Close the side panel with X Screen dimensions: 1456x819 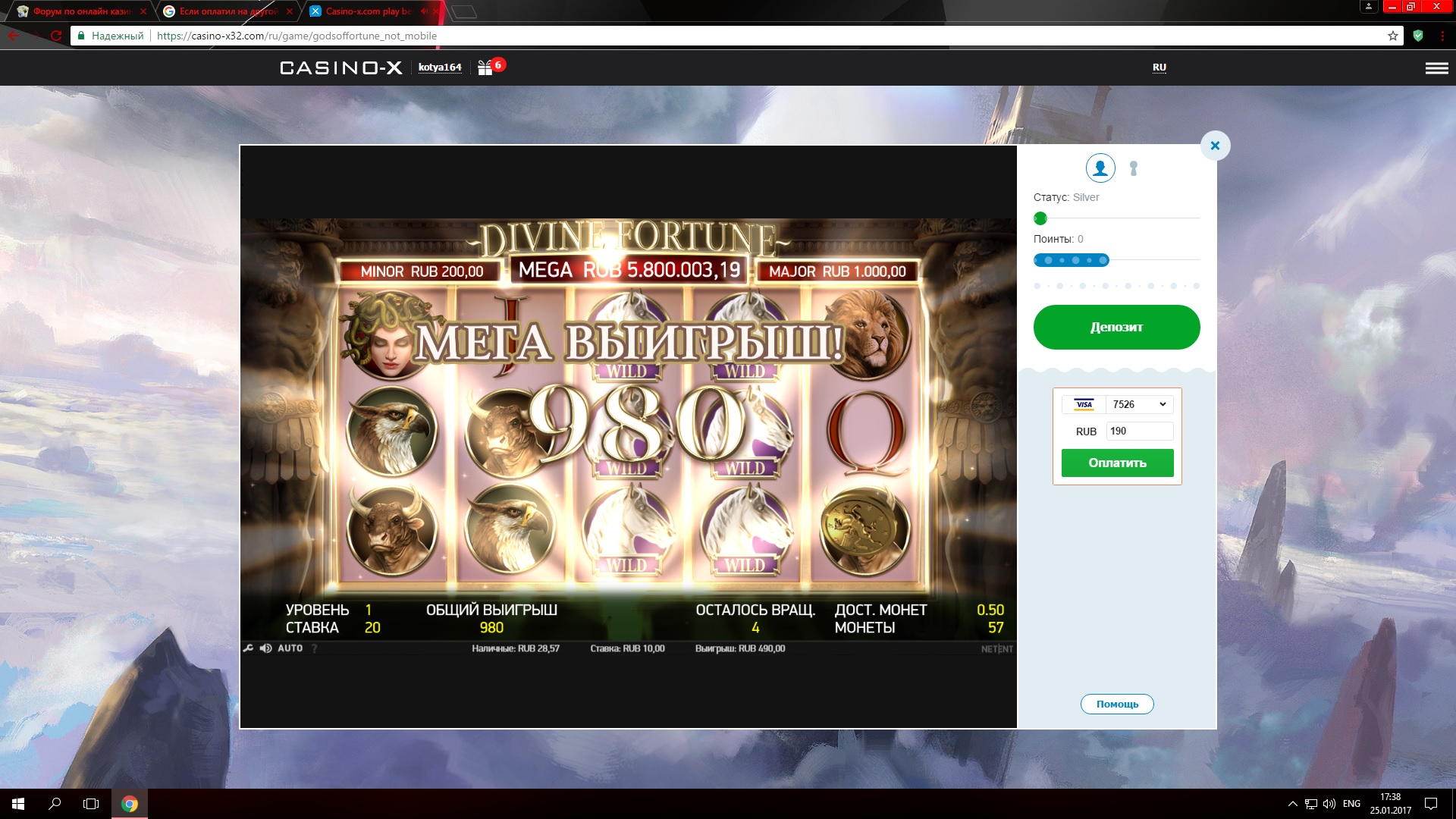click(x=1215, y=146)
